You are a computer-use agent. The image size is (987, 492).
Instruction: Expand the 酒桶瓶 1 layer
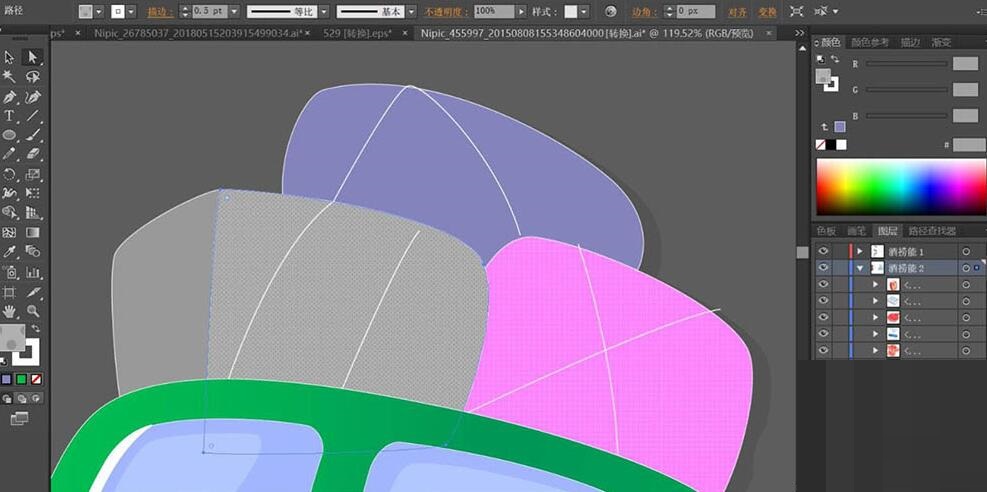[859, 251]
